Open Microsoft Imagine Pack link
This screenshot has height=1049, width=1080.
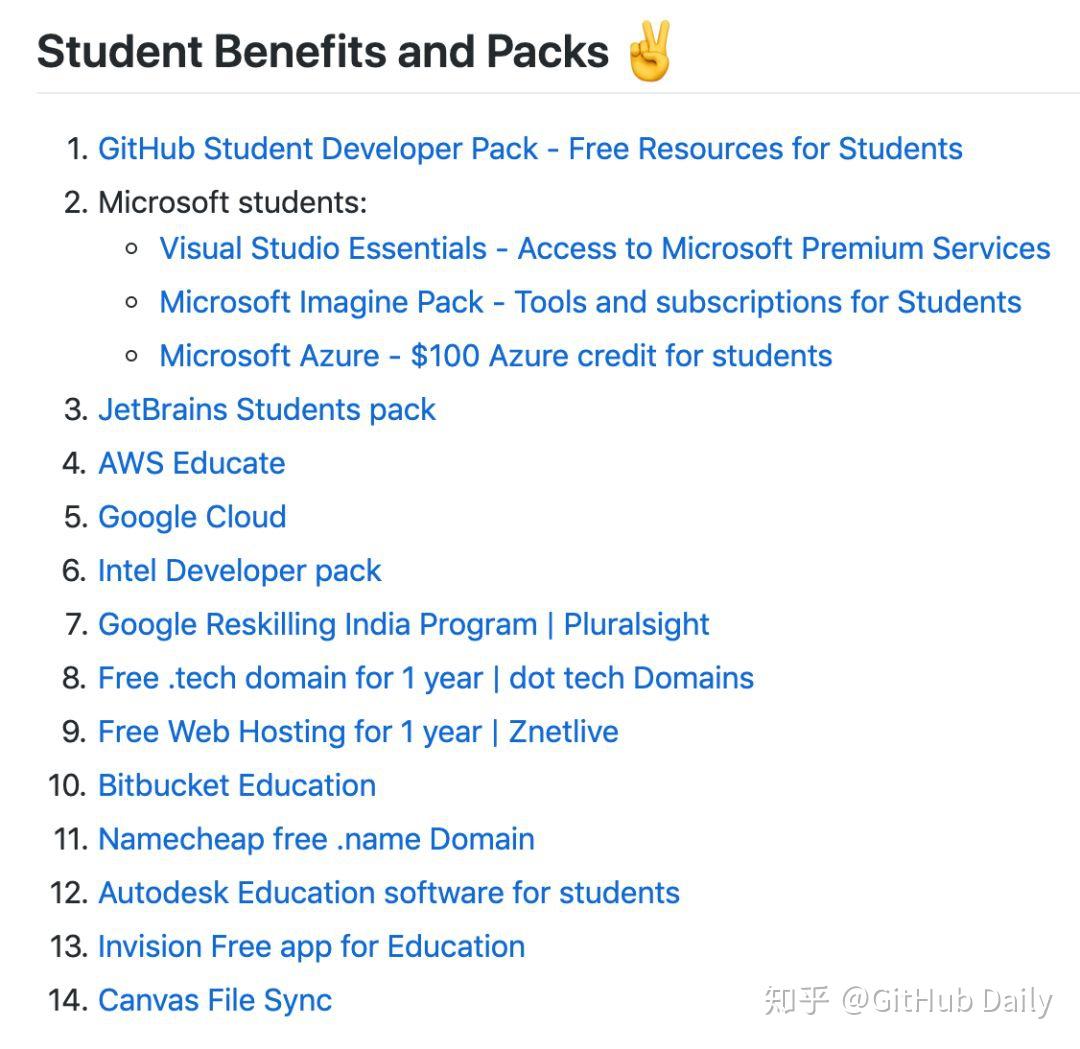coord(590,302)
